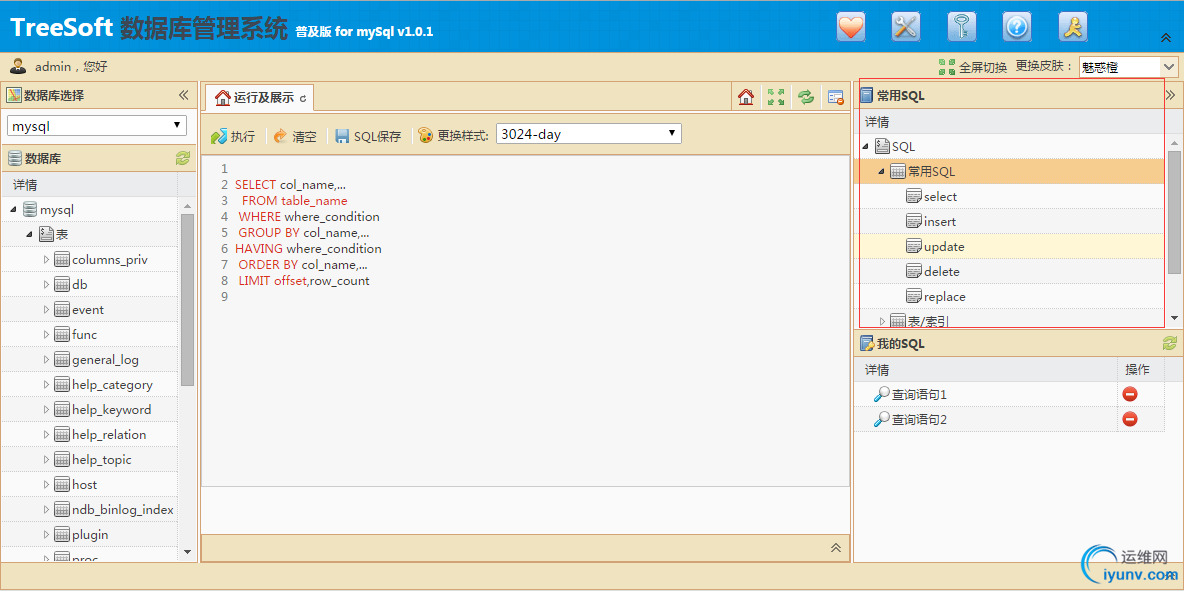Click the home icon in tab toolbar
1184x591 pixels.
746,97
